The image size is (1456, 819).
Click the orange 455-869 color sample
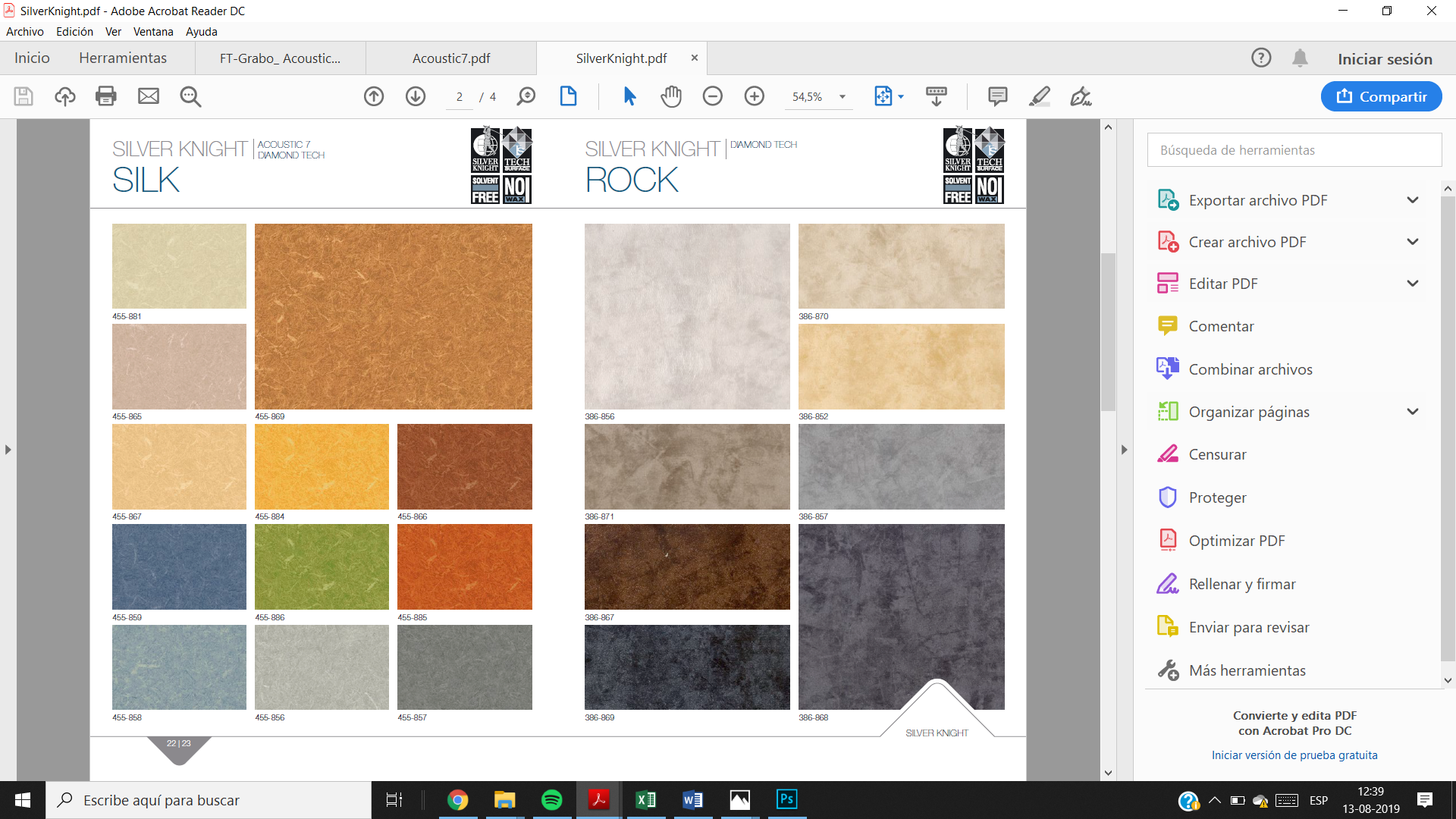coord(393,316)
